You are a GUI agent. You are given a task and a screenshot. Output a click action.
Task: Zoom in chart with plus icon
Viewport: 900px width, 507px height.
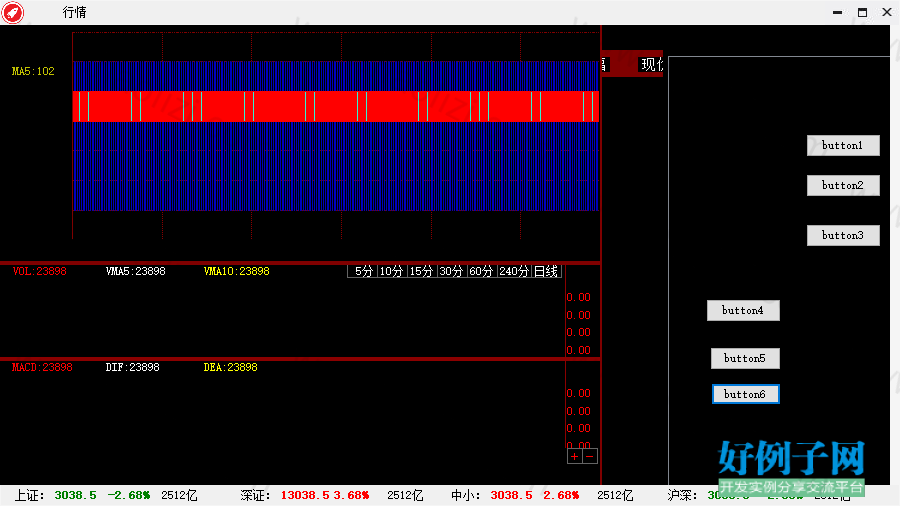(x=575, y=456)
